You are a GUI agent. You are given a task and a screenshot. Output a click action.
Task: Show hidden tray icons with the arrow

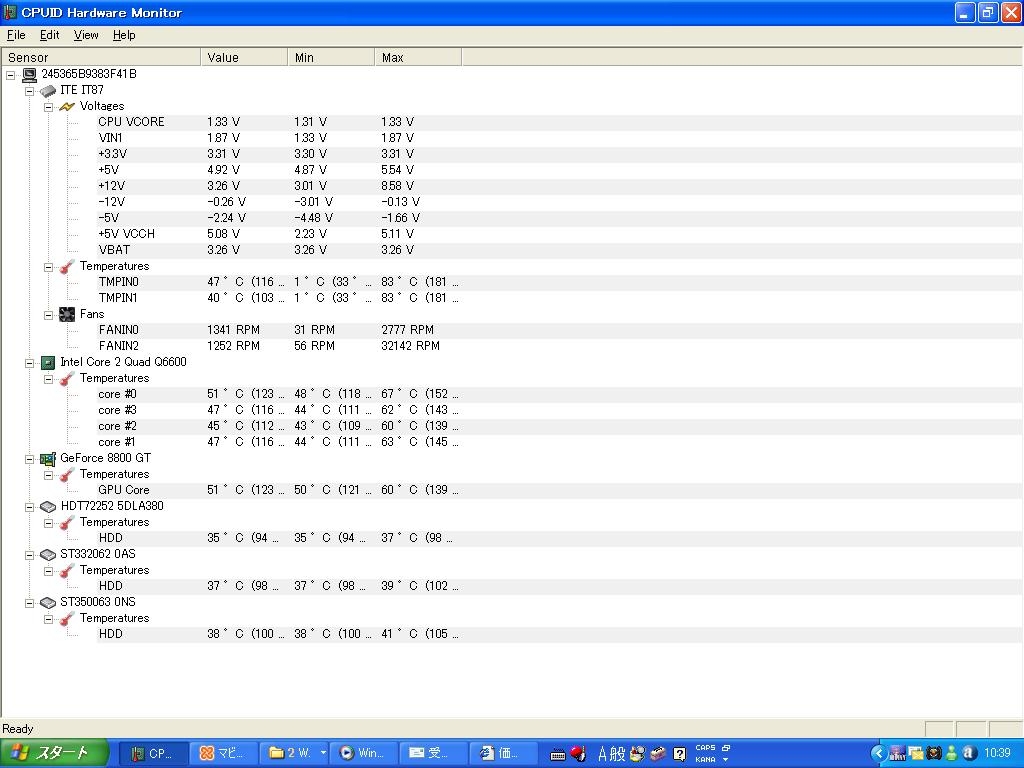point(878,753)
